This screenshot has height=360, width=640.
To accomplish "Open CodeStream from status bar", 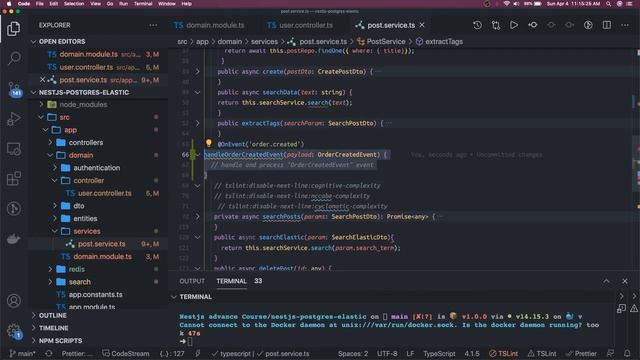I will (126, 353).
